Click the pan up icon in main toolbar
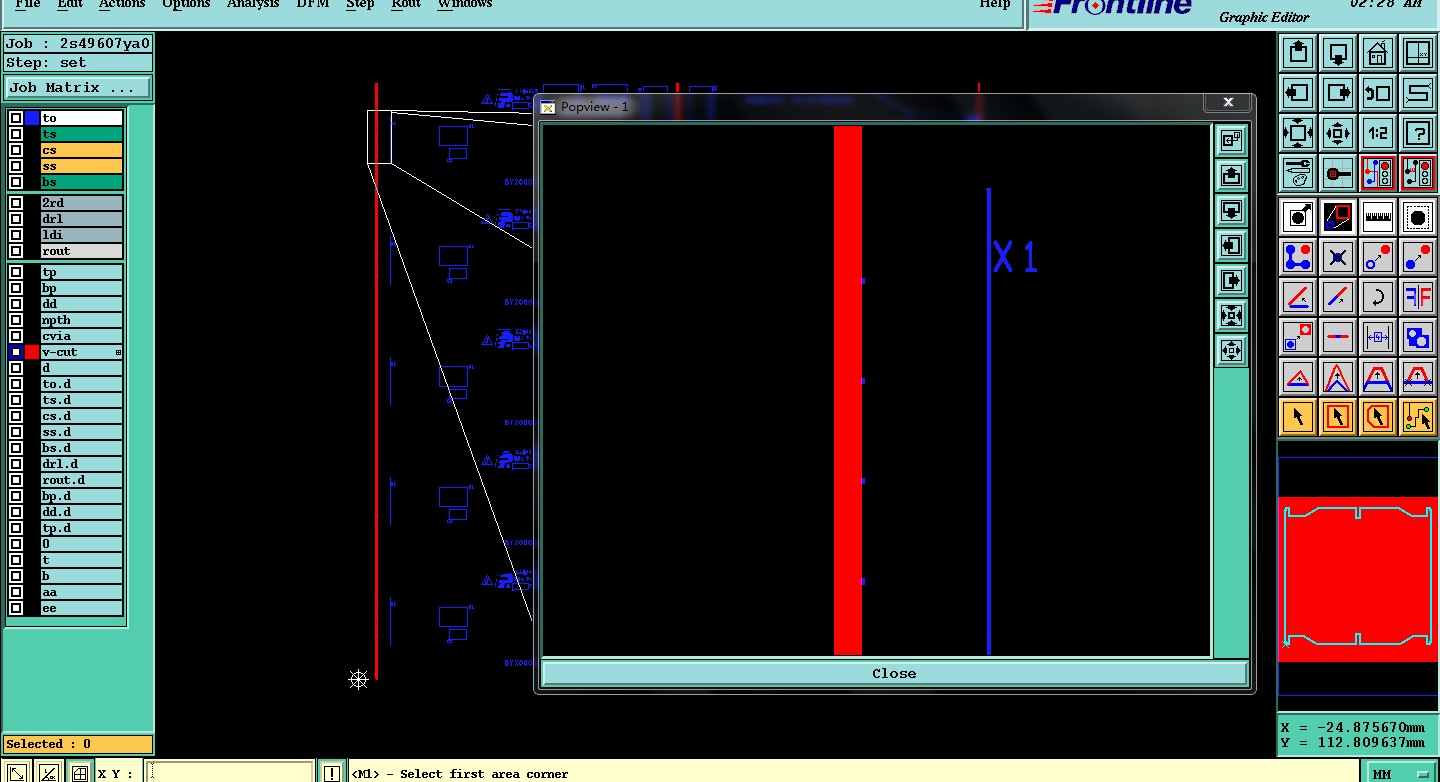 (1298, 53)
